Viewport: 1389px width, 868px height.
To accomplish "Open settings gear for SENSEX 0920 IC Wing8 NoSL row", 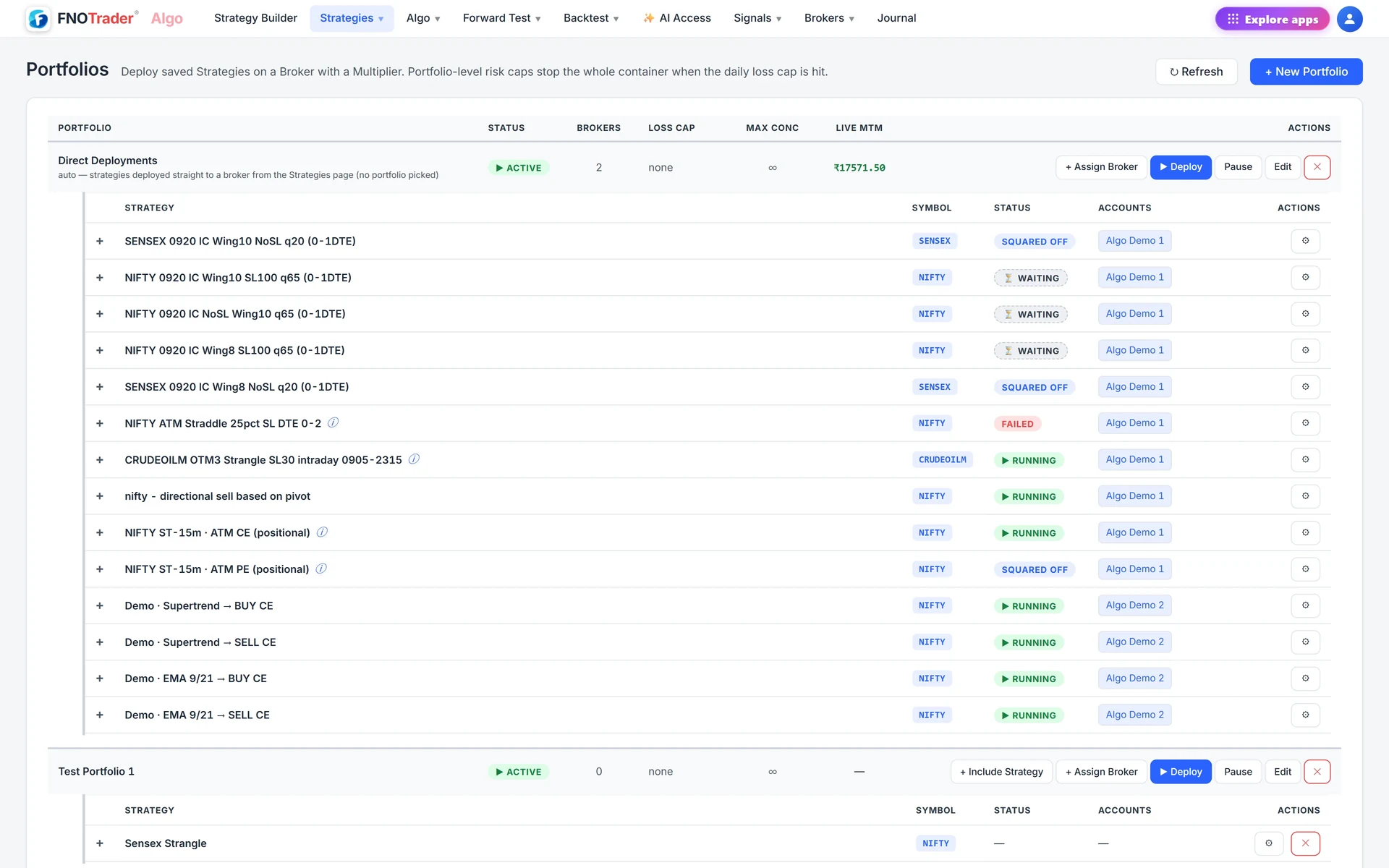I will pos(1305,387).
